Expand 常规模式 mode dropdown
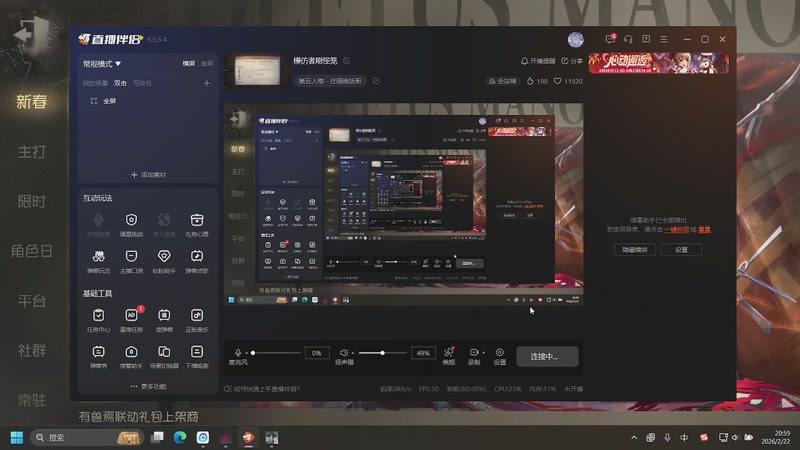Screen dimensions: 800x450 (102, 64)
